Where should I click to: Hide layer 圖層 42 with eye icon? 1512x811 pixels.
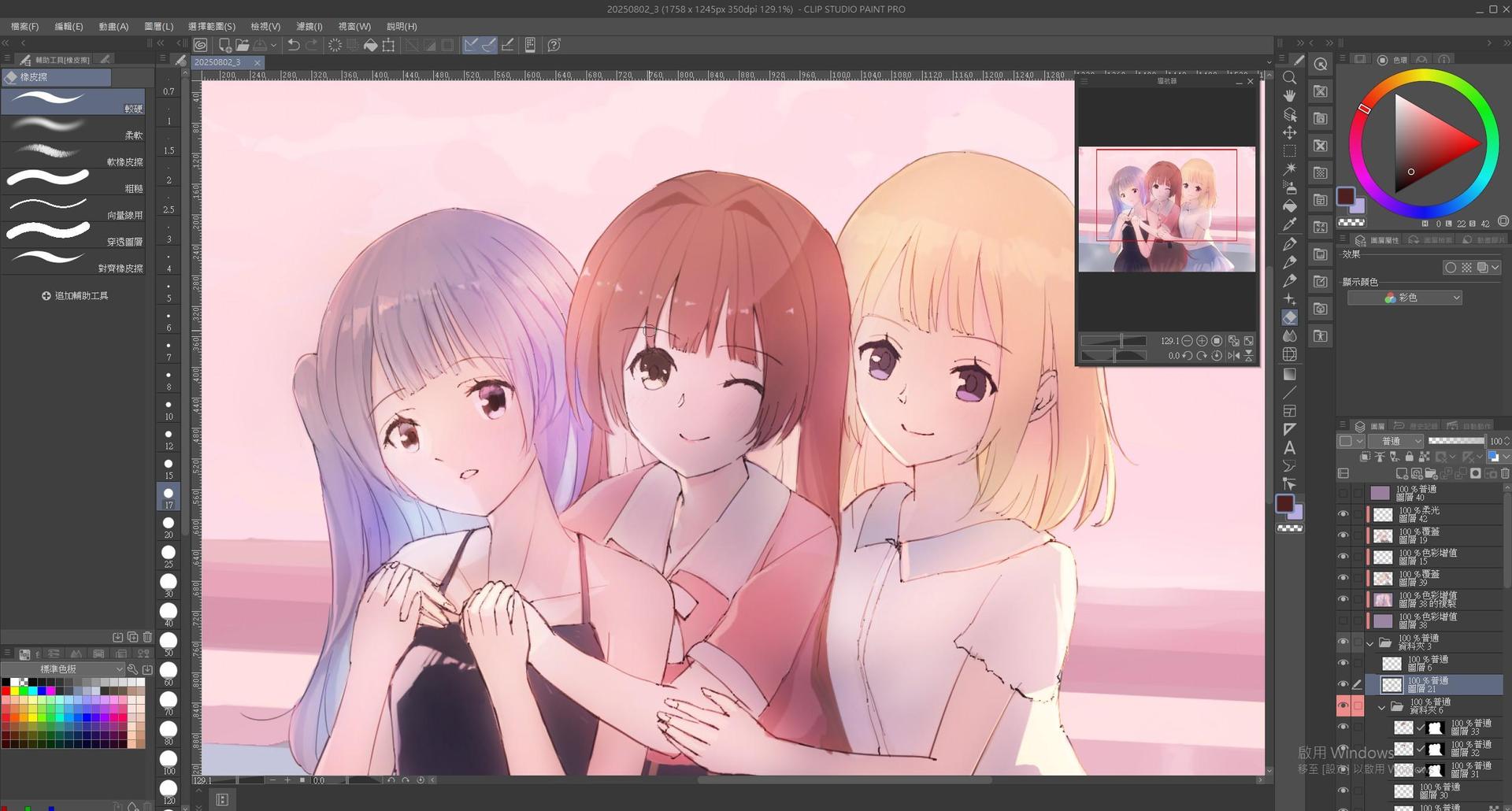[x=1343, y=514]
